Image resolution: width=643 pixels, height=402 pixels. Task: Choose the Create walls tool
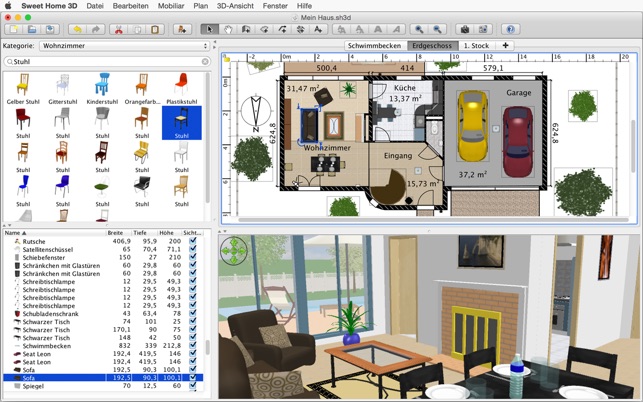(246, 30)
